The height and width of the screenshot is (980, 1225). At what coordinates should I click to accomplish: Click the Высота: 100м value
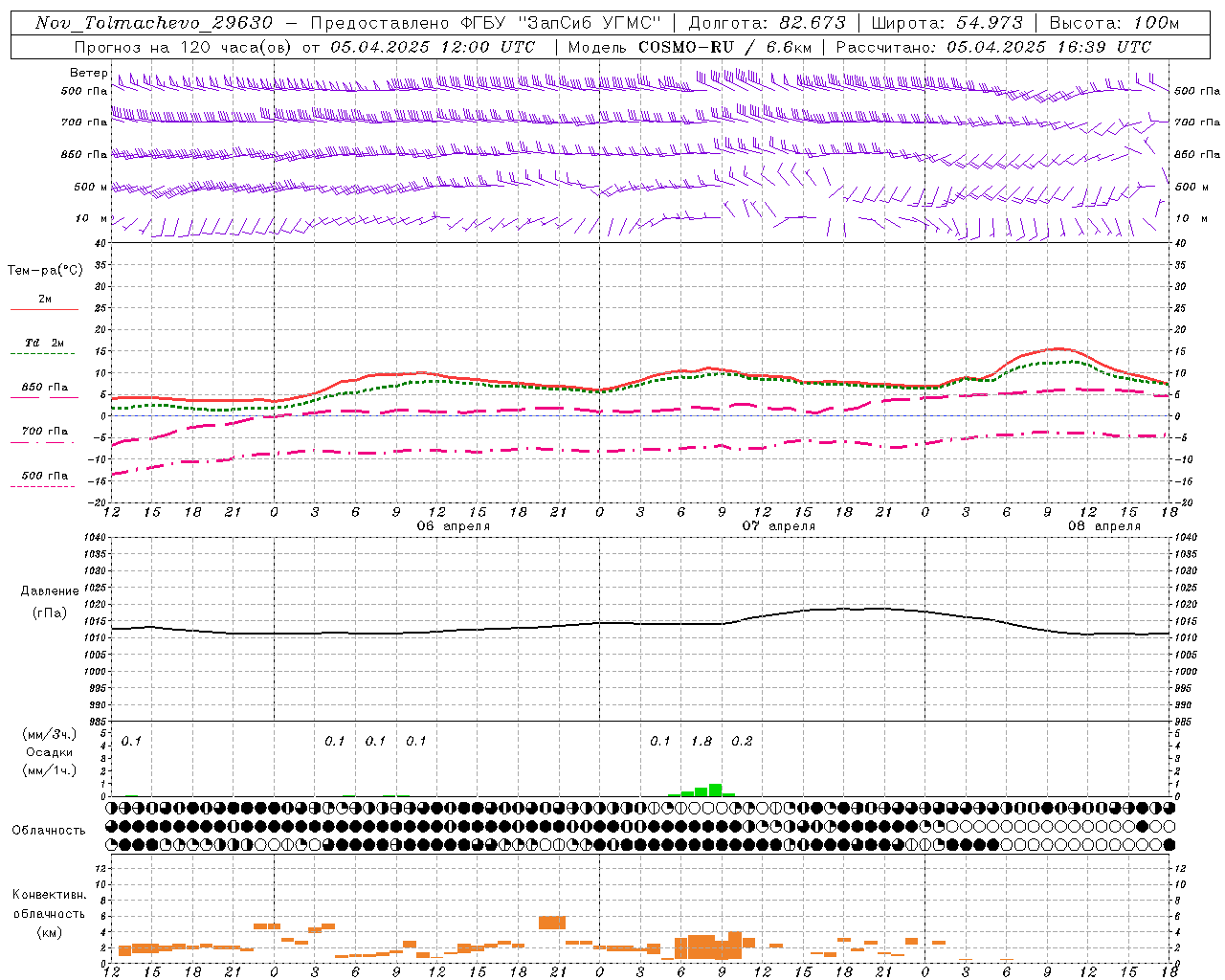pyautogui.click(x=1114, y=23)
